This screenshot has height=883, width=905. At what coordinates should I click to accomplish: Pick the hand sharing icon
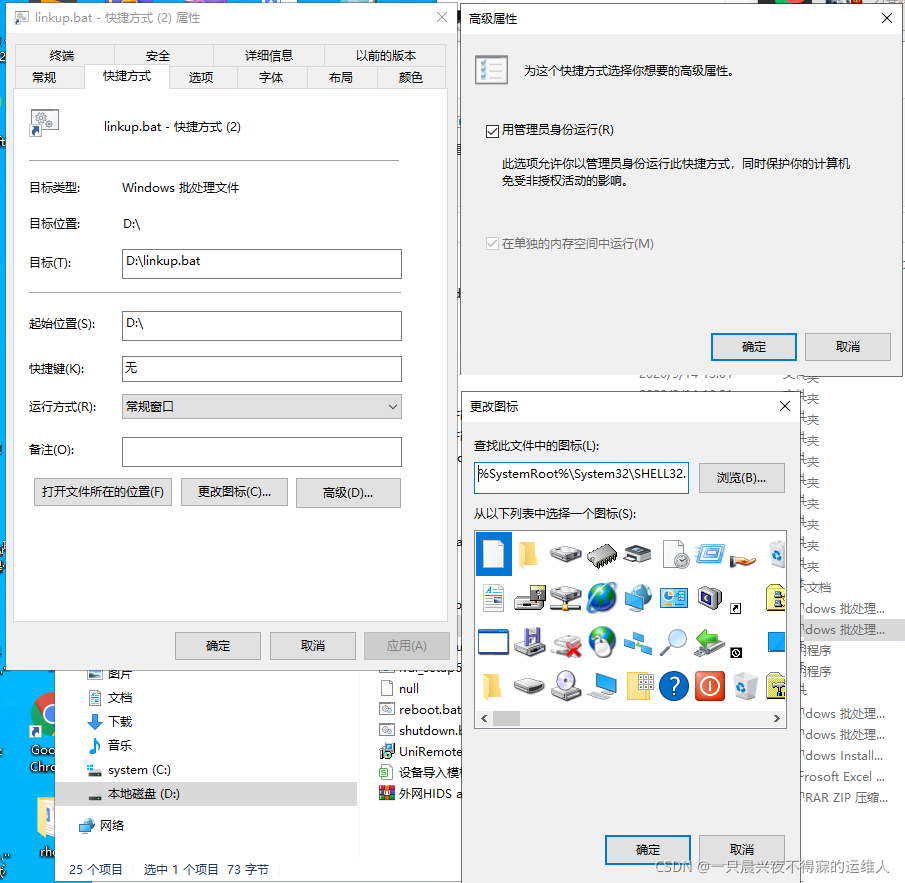pos(743,560)
